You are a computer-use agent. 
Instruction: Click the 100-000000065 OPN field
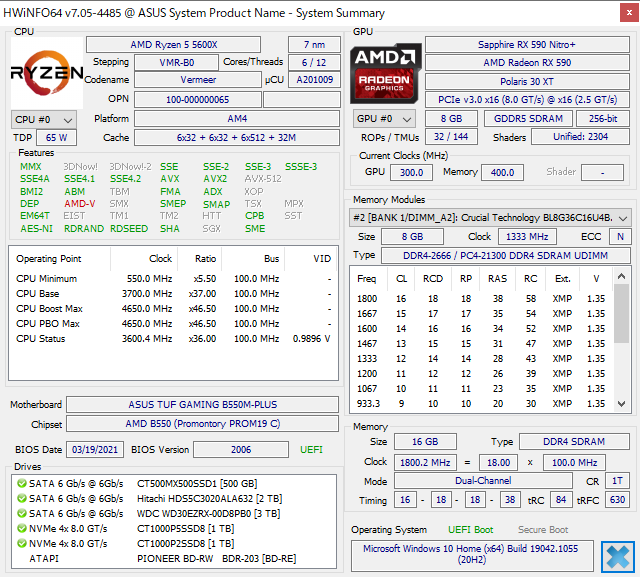[198, 100]
